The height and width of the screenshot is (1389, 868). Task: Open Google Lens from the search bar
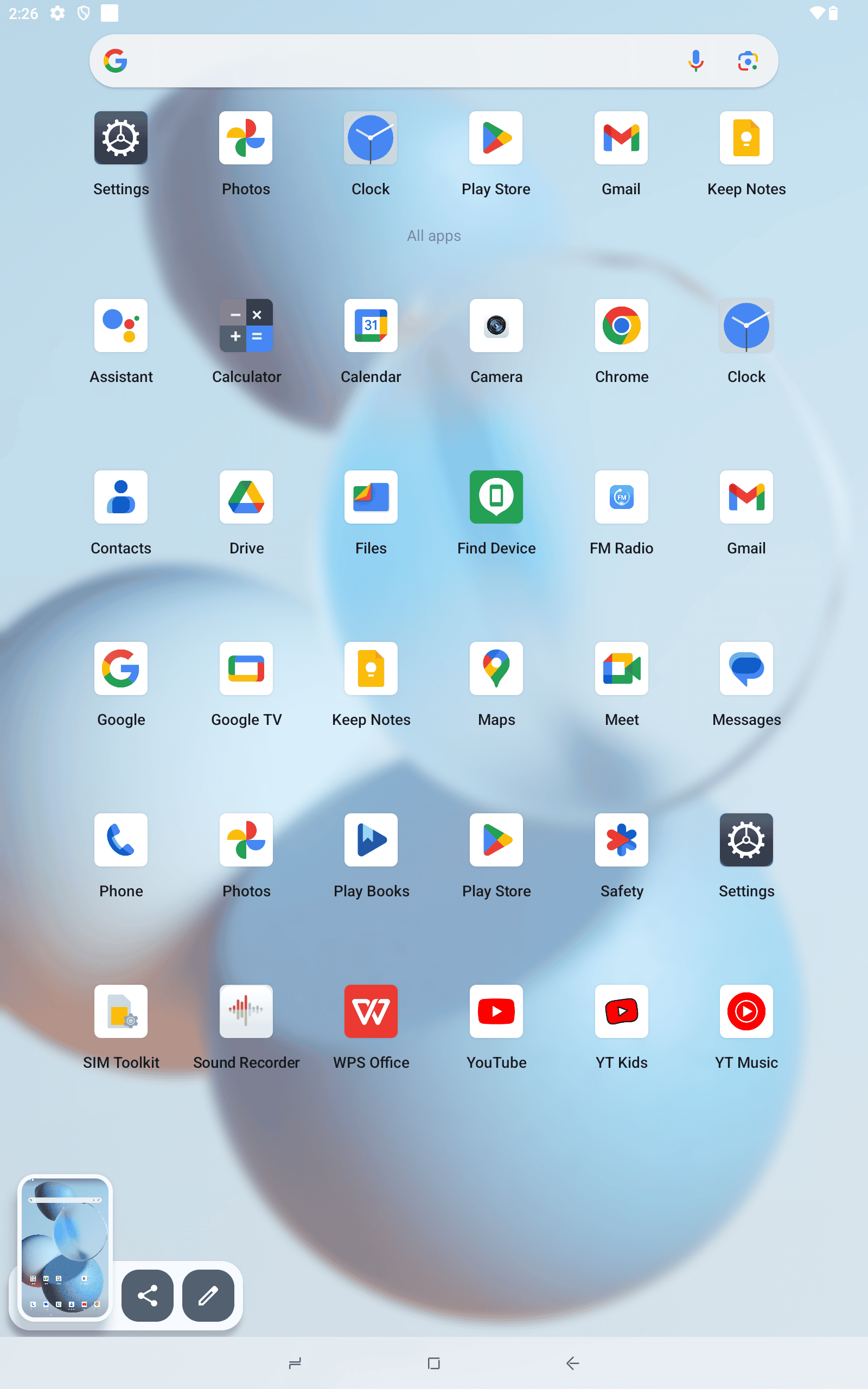[x=748, y=60]
